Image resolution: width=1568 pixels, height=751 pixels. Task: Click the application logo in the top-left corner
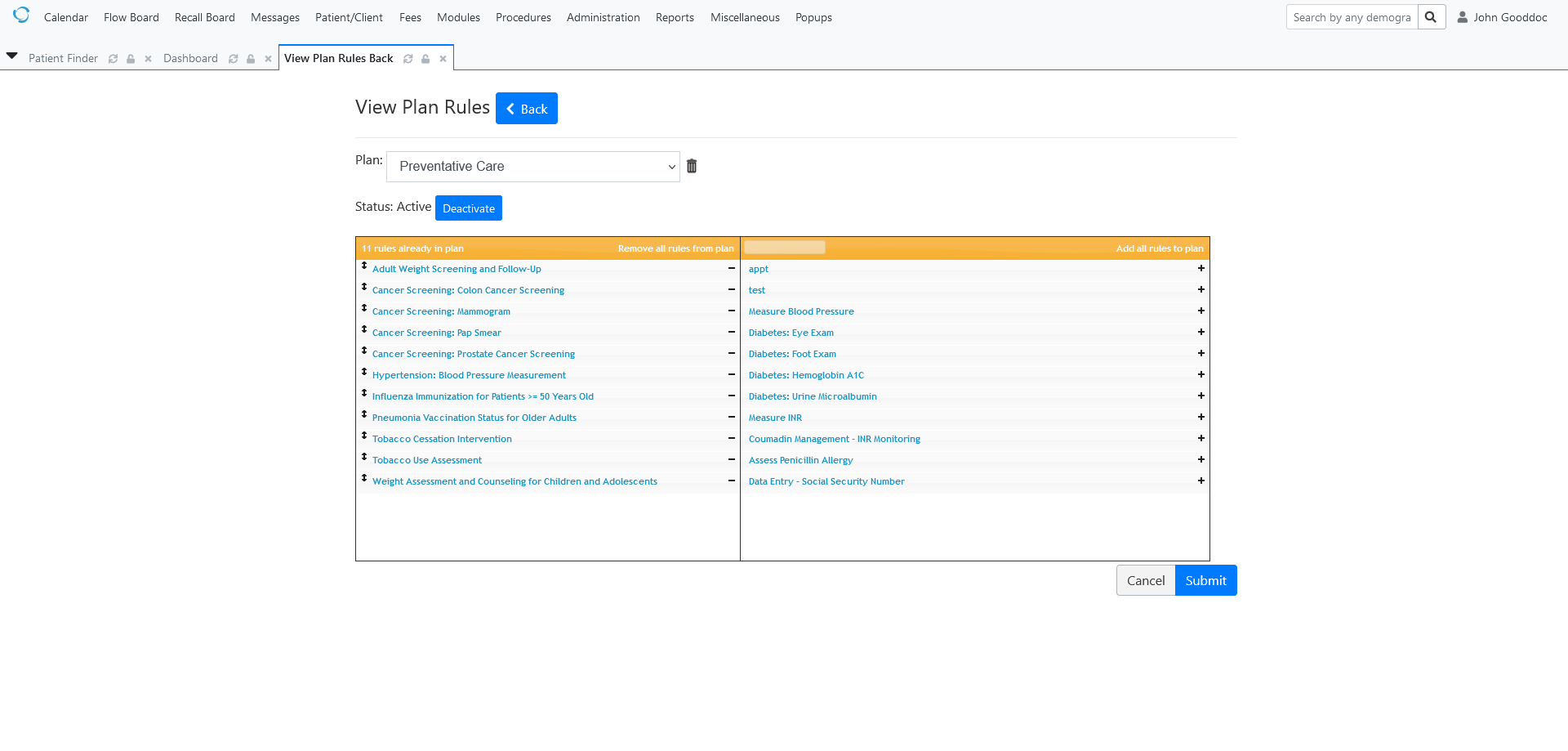pos(21,14)
